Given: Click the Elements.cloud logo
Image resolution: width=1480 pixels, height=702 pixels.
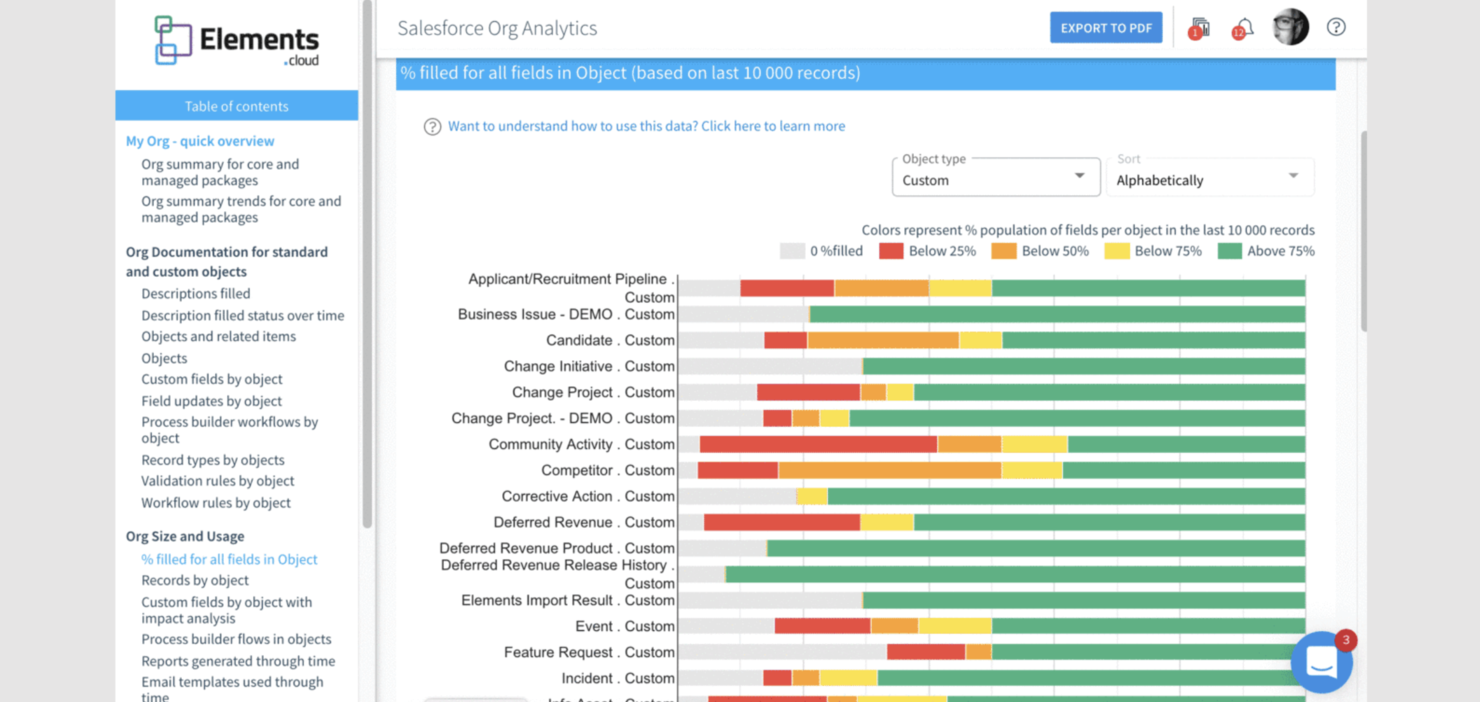Looking at the screenshot, I should [236, 43].
